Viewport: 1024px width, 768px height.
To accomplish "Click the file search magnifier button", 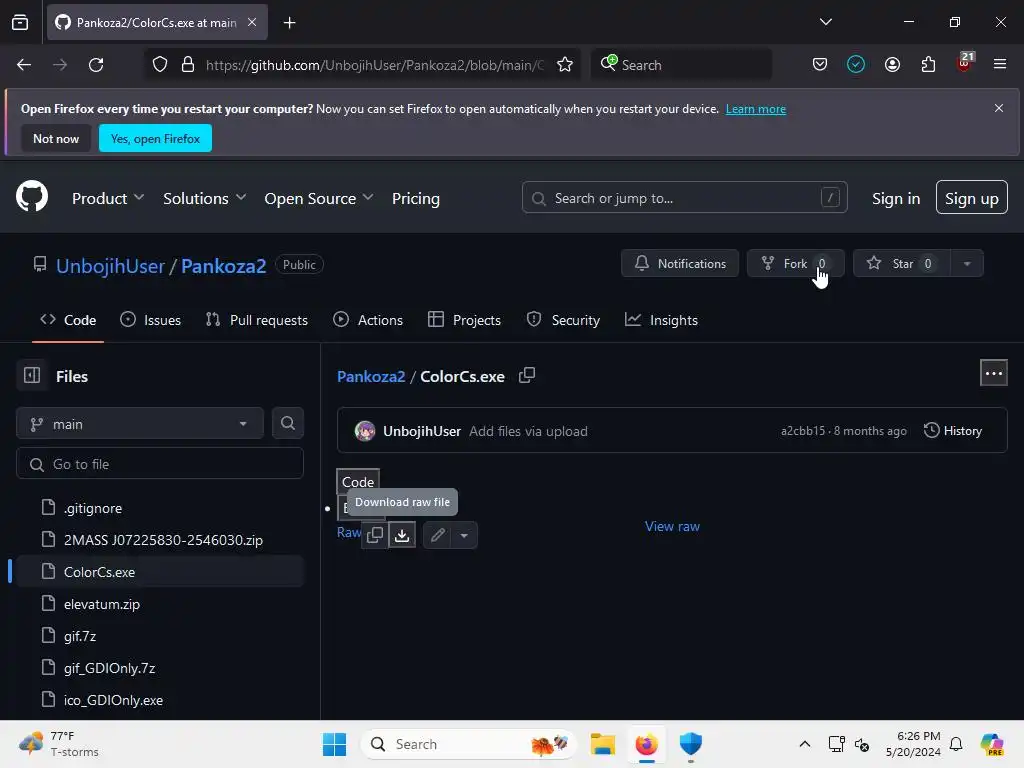I will (x=287, y=423).
